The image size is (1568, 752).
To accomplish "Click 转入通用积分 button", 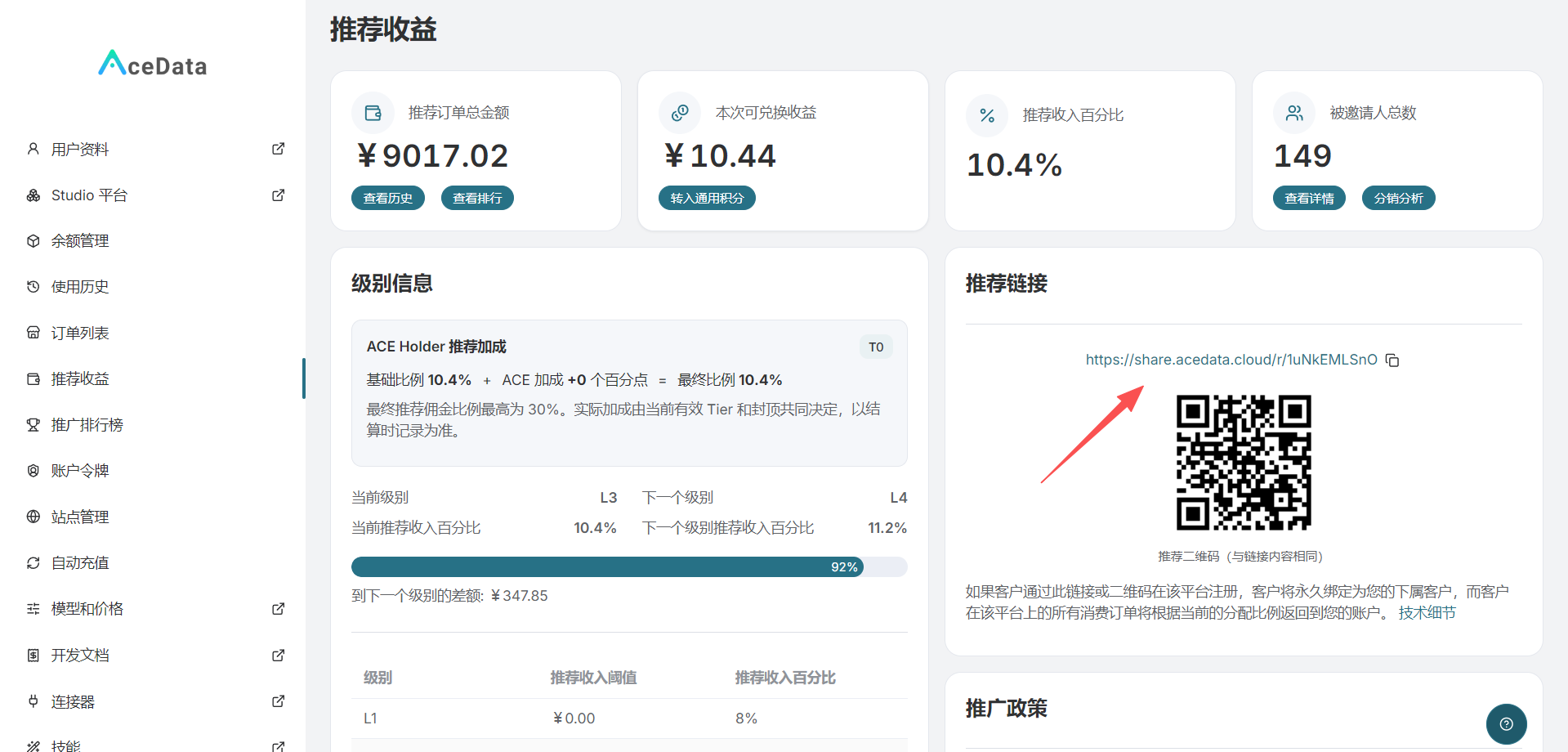I will coord(707,198).
